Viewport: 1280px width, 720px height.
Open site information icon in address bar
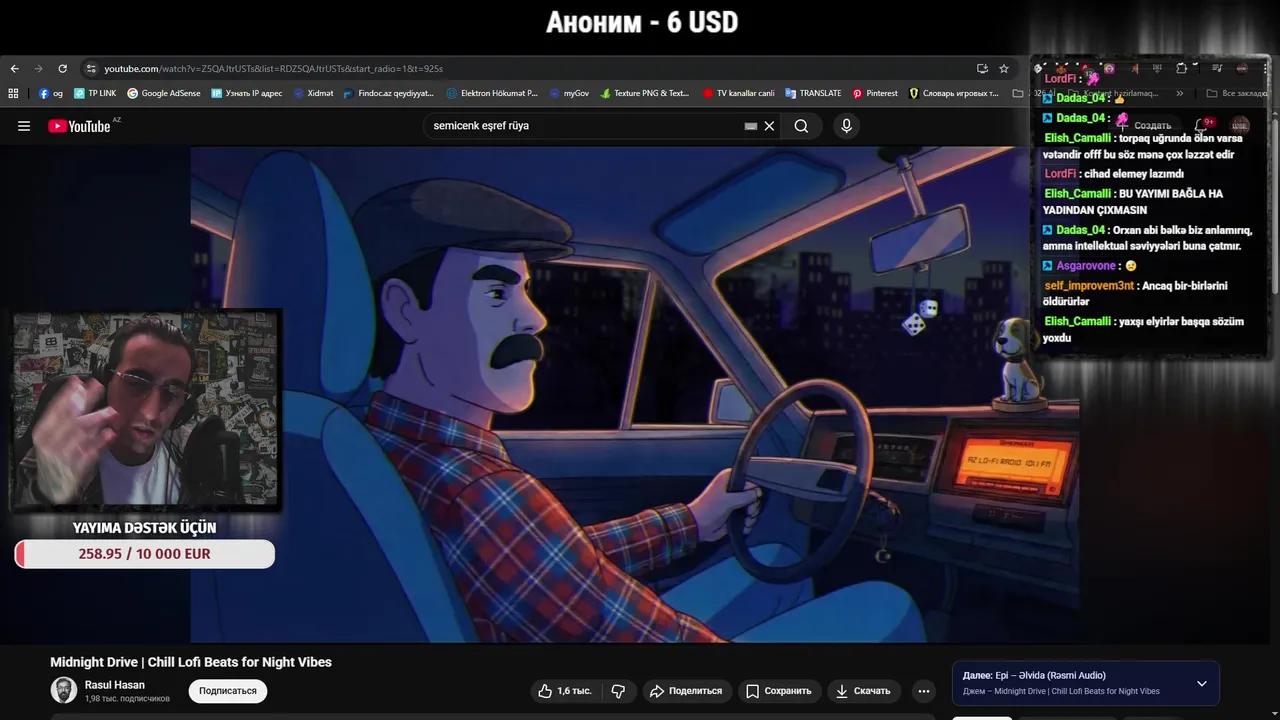coord(91,69)
